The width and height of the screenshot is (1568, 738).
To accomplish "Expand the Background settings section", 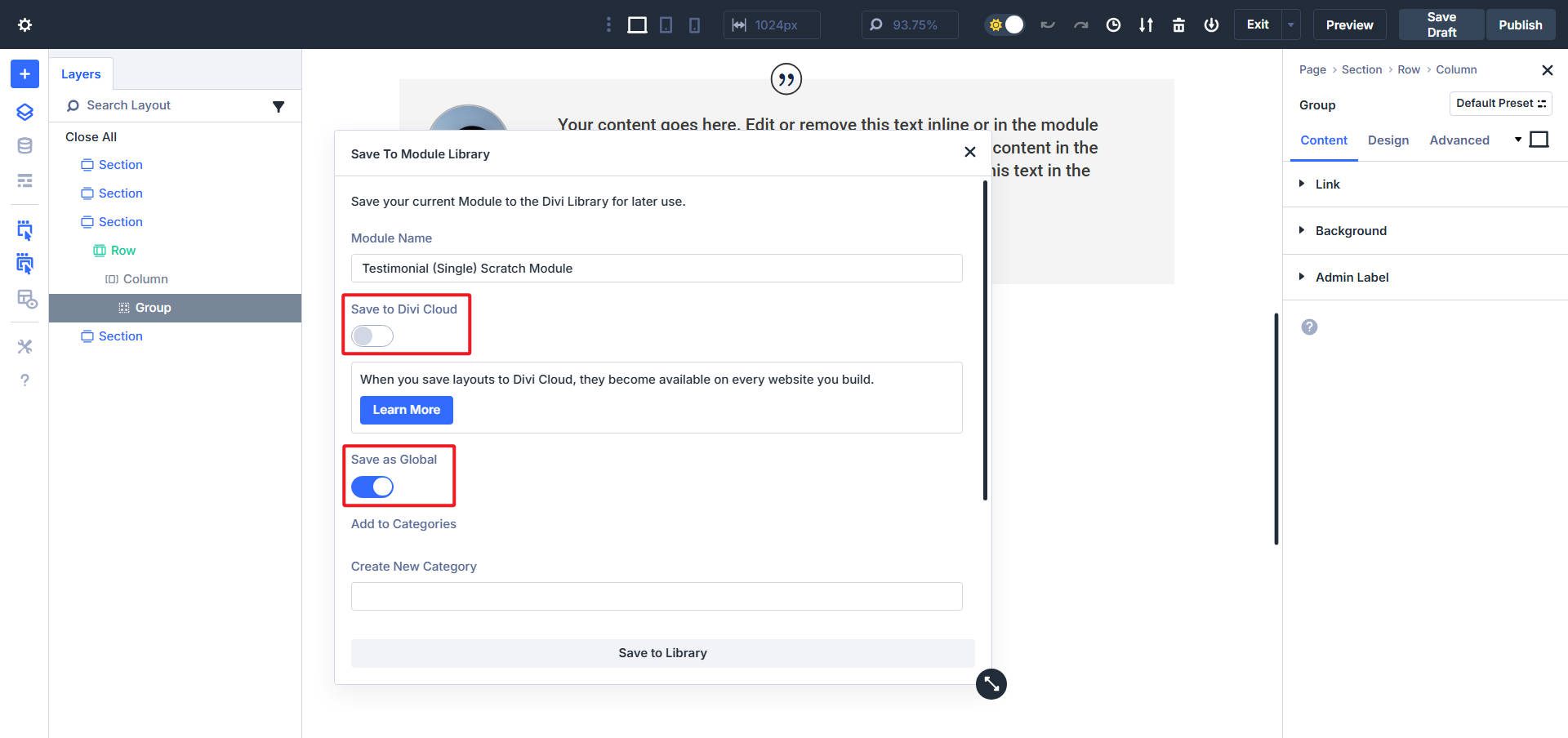I will [x=1351, y=230].
